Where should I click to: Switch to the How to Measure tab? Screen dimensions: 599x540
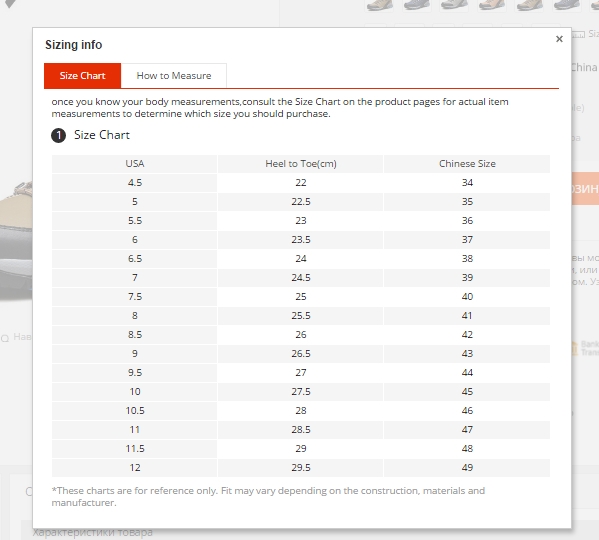[x=174, y=76]
